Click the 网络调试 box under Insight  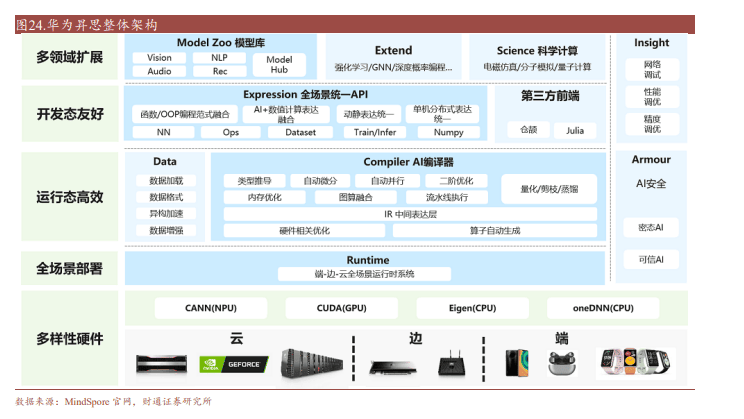point(652,69)
